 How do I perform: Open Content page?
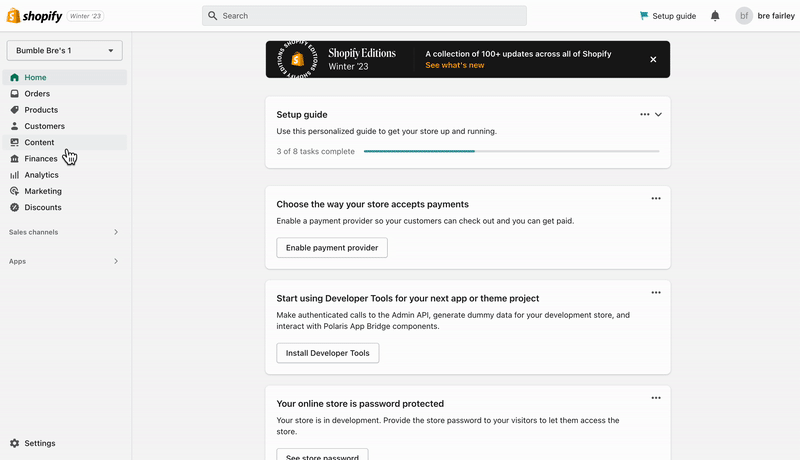coord(65,142)
